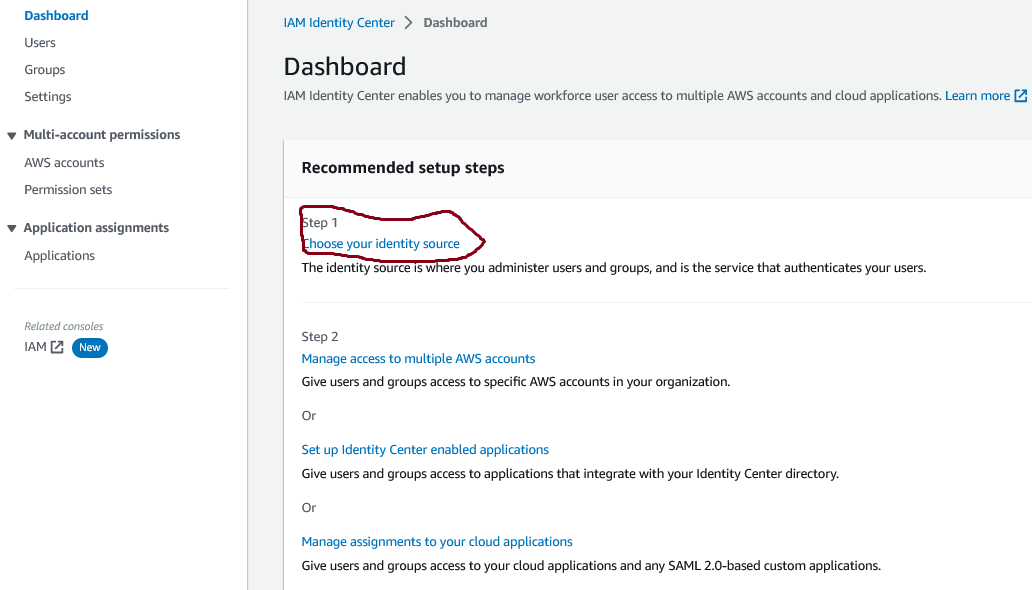This screenshot has height=590, width=1032.
Task: Click the external link icon after Learn more
Action: (x=1020, y=96)
